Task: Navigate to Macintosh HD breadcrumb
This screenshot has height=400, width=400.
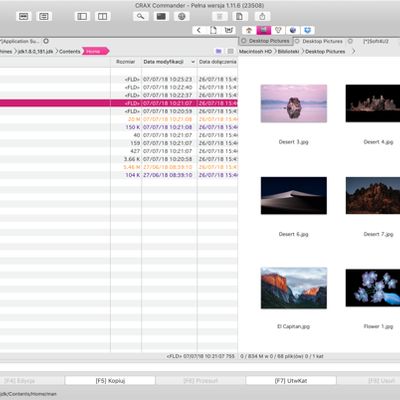Action: pos(255,52)
